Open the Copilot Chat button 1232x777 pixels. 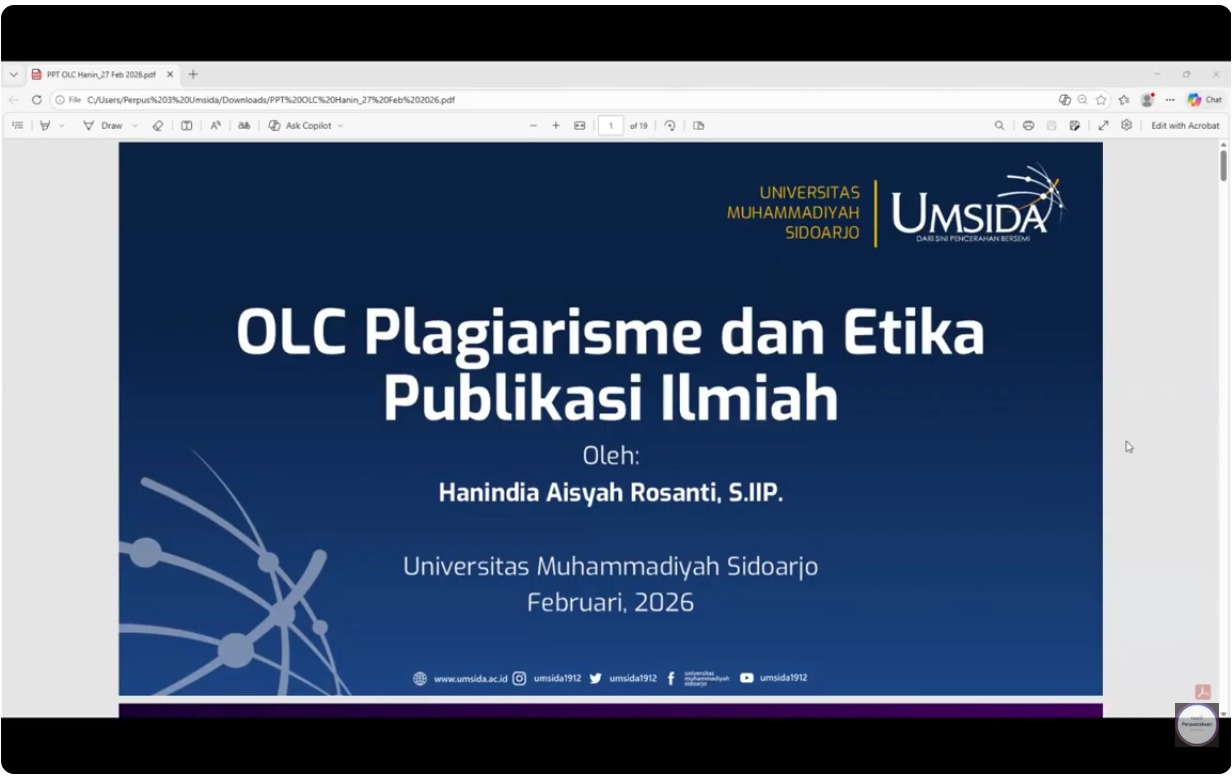click(1204, 100)
